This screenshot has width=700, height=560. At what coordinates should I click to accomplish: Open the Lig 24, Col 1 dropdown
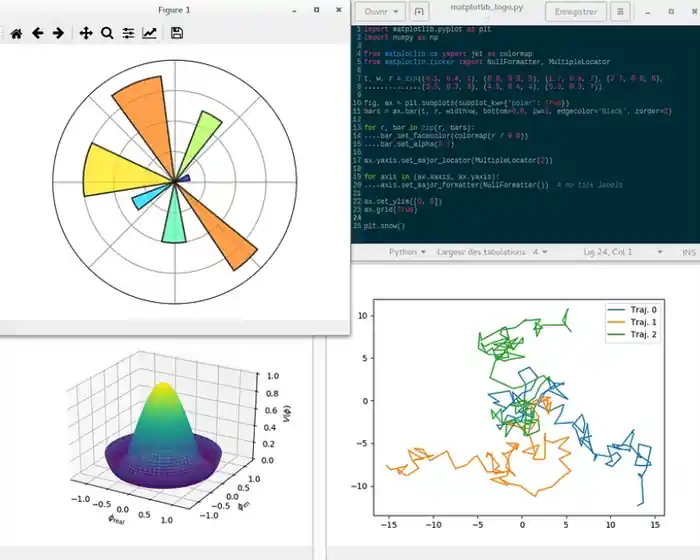[623, 252]
